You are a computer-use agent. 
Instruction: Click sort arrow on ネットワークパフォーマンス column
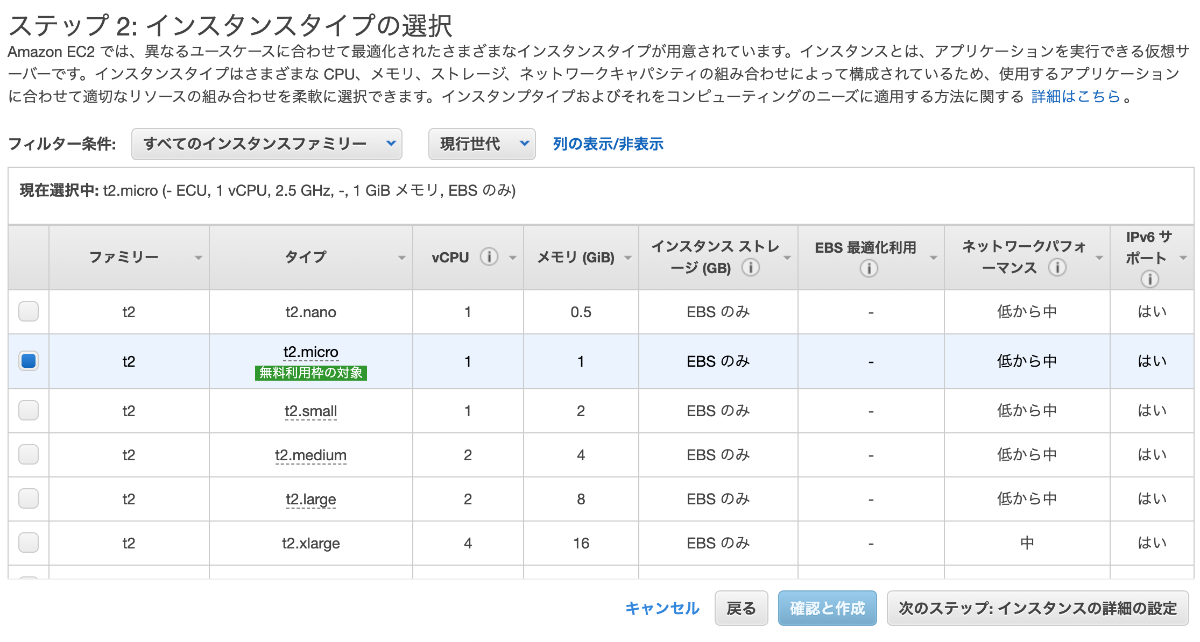[1100, 259]
